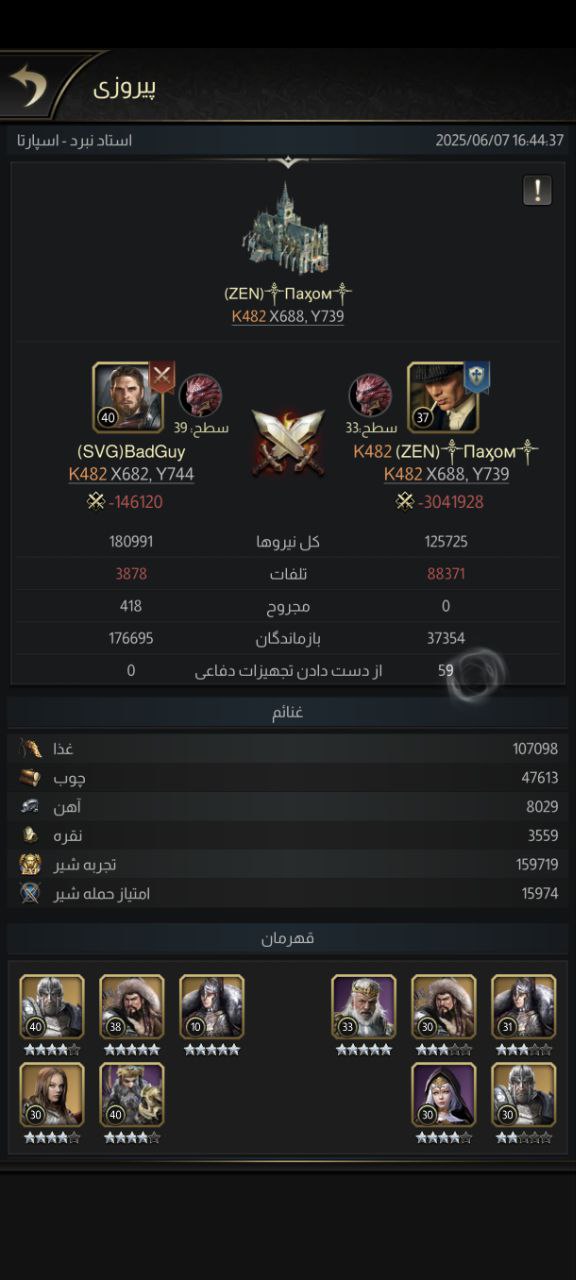Open defender's level 37 avatar portrait
The height and width of the screenshot is (1280, 576).
(x=441, y=397)
